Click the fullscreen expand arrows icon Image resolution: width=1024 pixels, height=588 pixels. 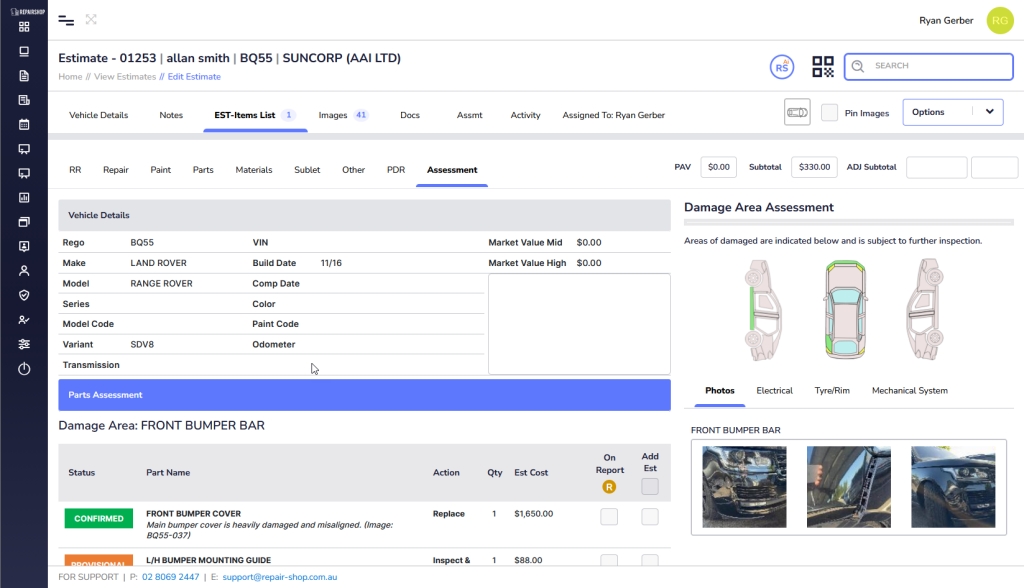[91, 20]
